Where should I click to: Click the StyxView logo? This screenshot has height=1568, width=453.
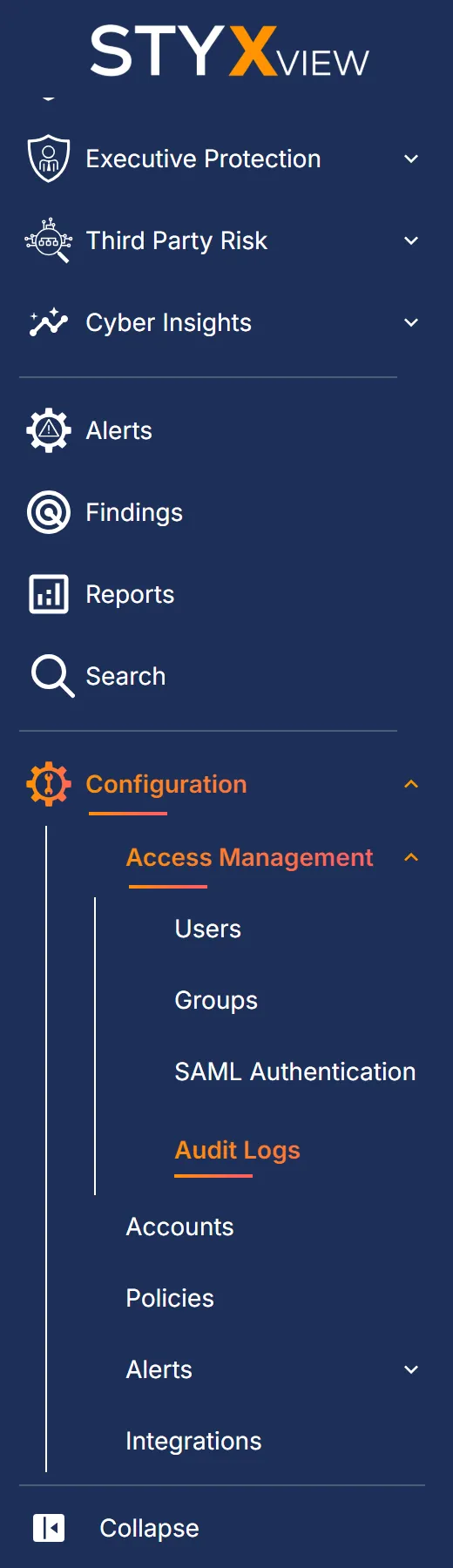coord(229,51)
